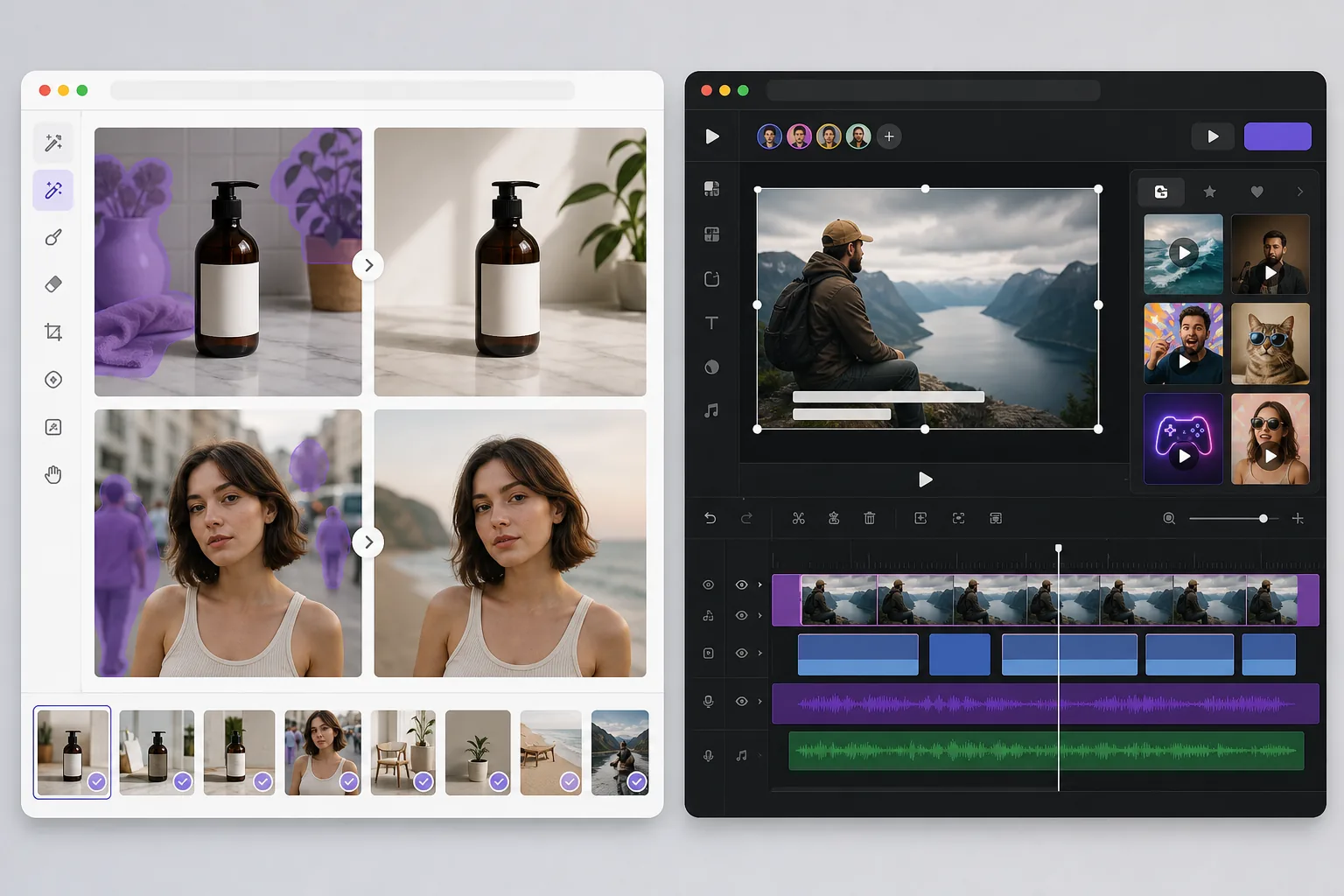Click the music note icon on the green audio track
Viewport: 1344px width, 896px height.
tap(742, 755)
